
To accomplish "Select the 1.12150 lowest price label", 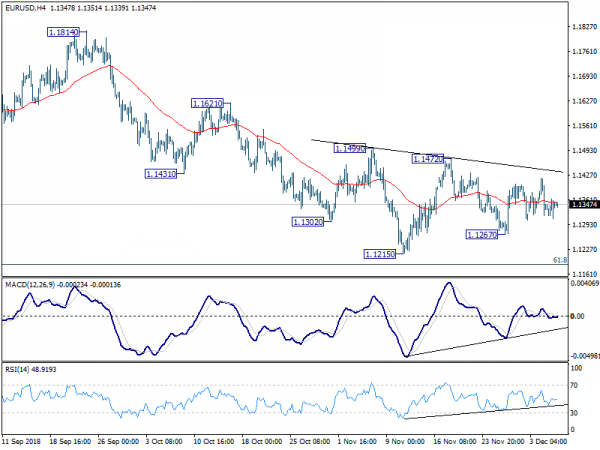I will [x=381, y=255].
